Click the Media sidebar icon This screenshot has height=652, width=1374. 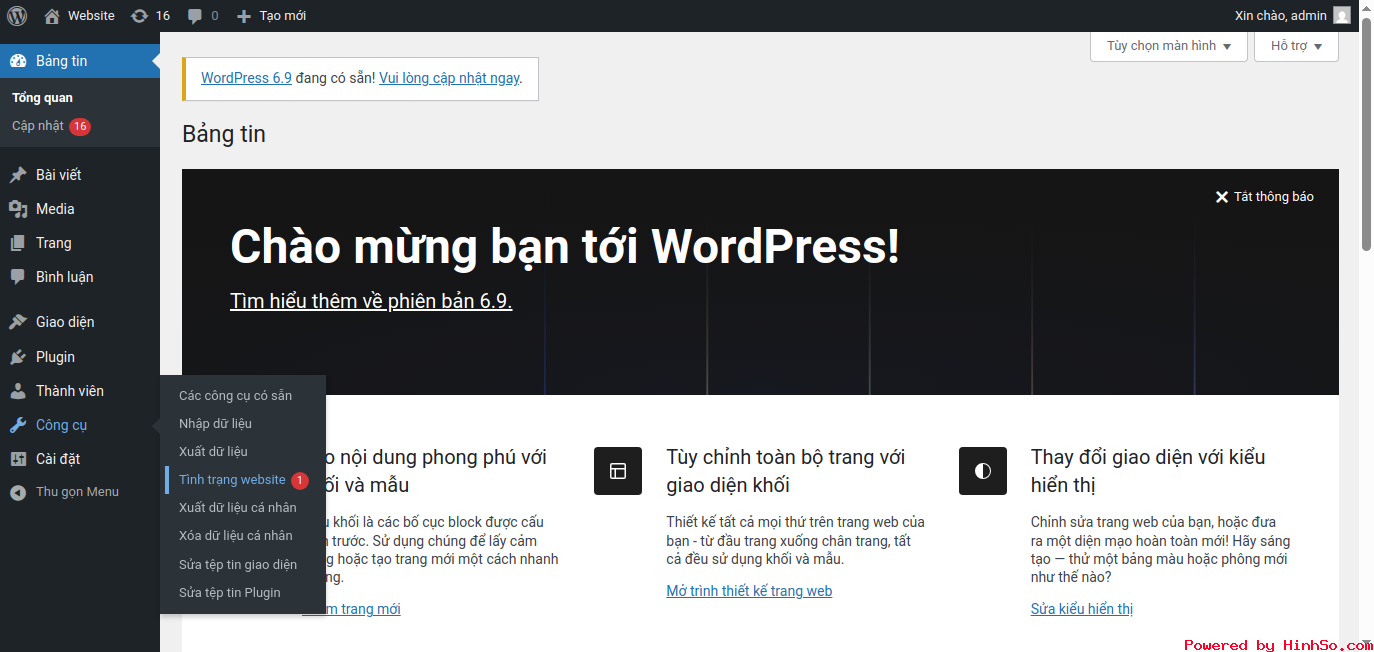click(18, 209)
